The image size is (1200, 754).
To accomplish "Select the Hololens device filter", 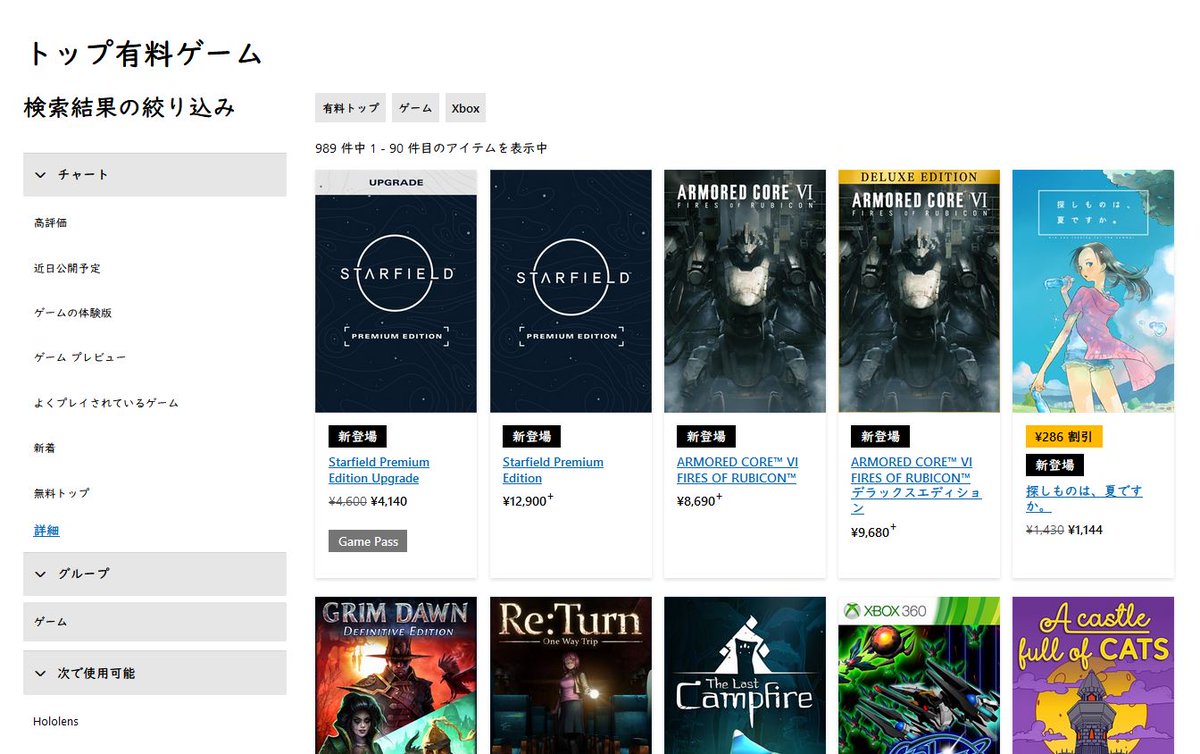I will (x=55, y=721).
